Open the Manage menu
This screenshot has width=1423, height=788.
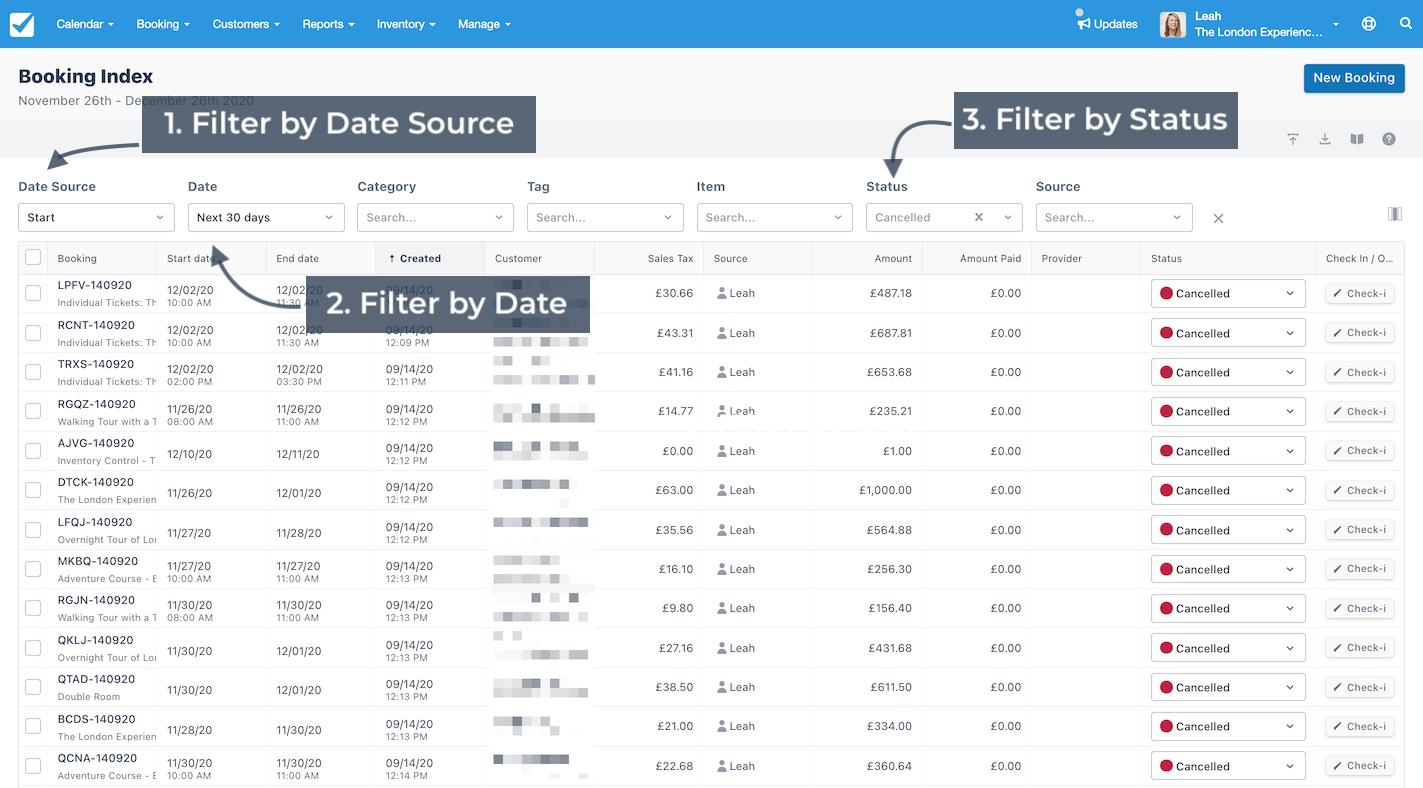click(484, 24)
